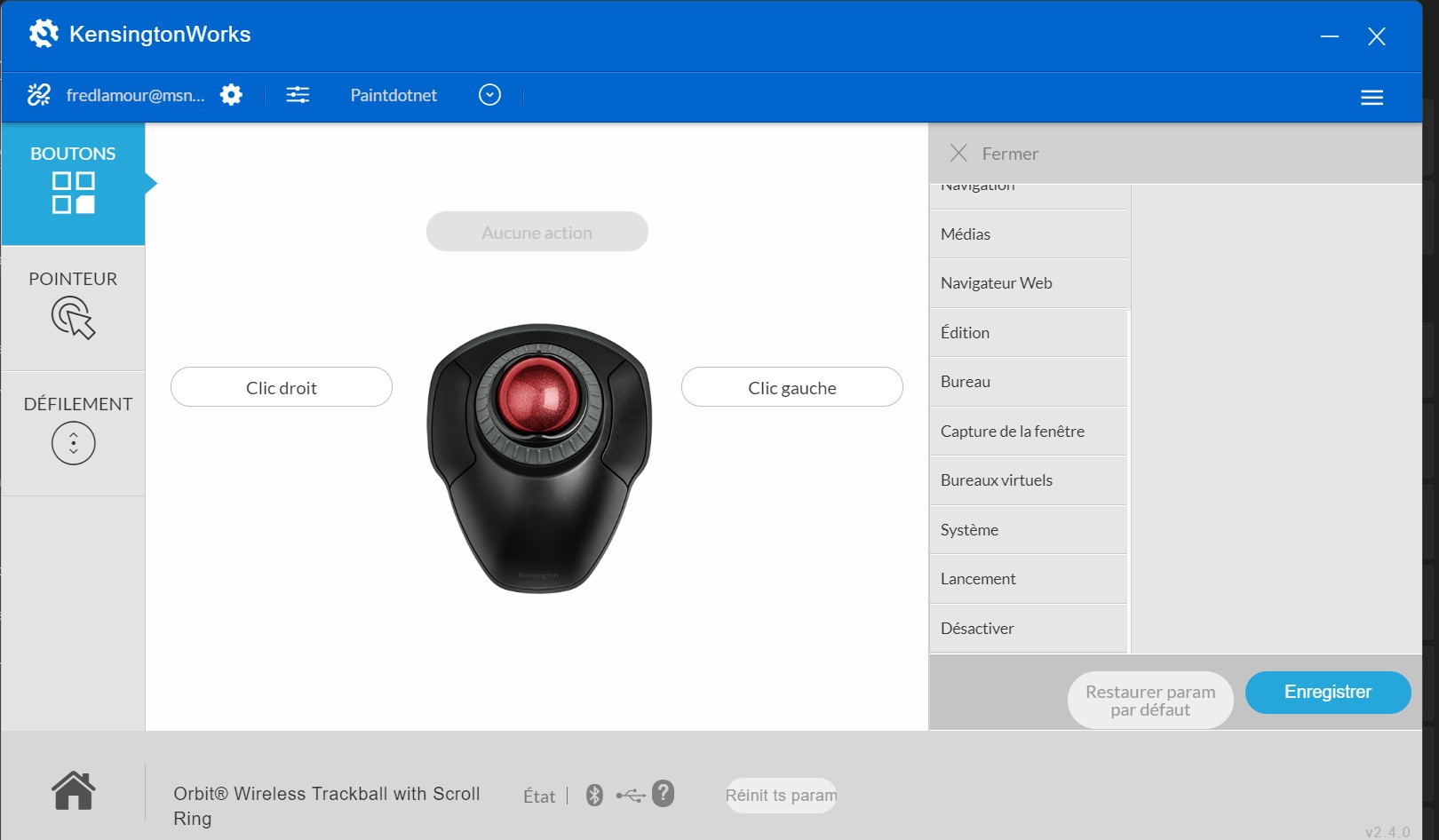Click Restaurer param par défaut button

1150,701
